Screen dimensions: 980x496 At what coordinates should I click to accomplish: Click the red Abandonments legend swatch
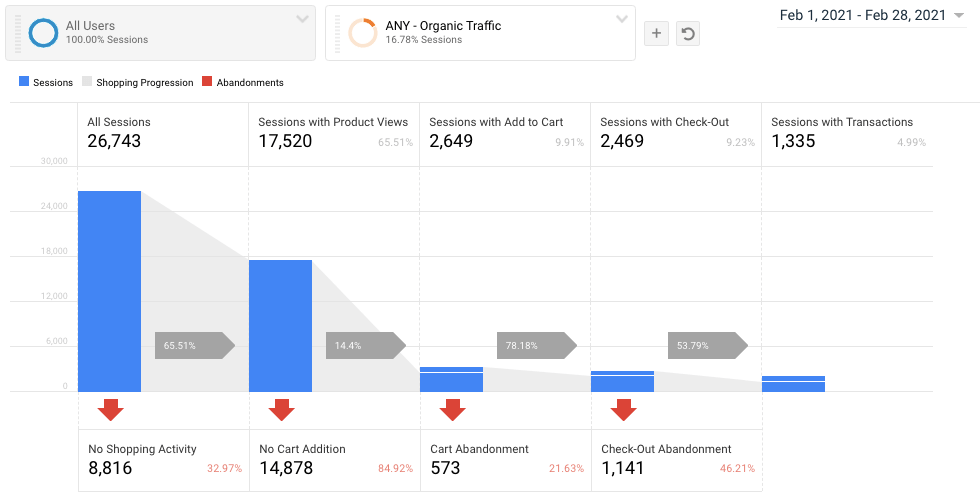tap(208, 81)
